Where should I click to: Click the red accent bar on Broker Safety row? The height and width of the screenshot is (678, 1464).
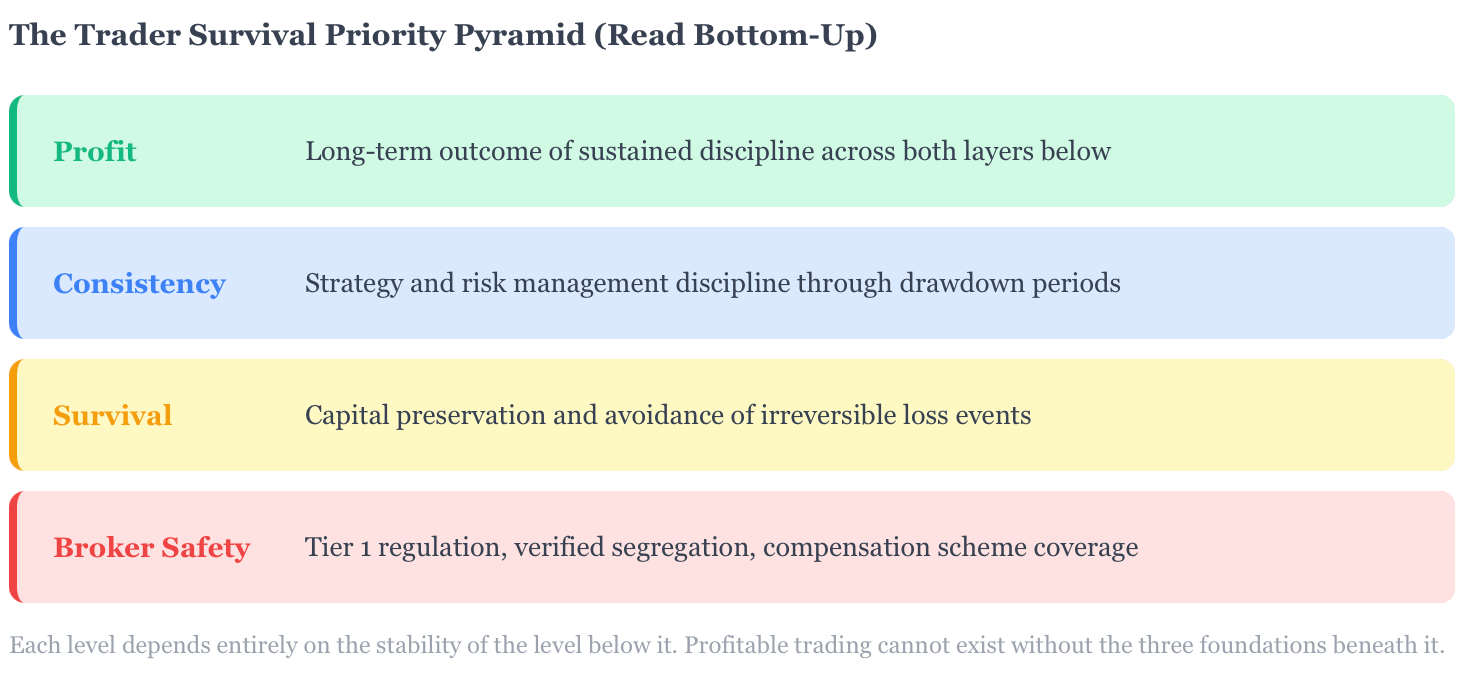[x=14, y=547]
